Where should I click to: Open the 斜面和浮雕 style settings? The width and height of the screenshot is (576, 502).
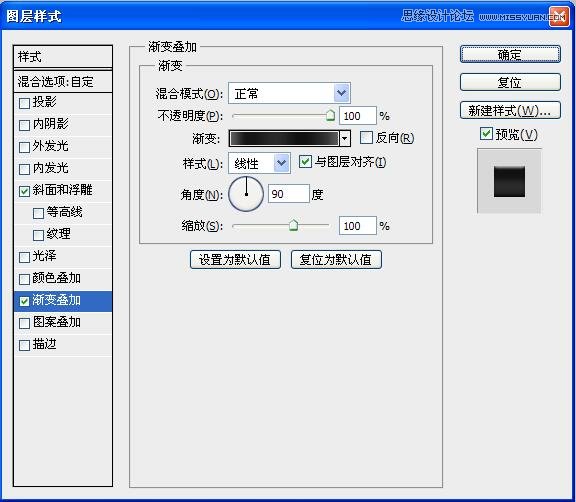coord(63,191)
